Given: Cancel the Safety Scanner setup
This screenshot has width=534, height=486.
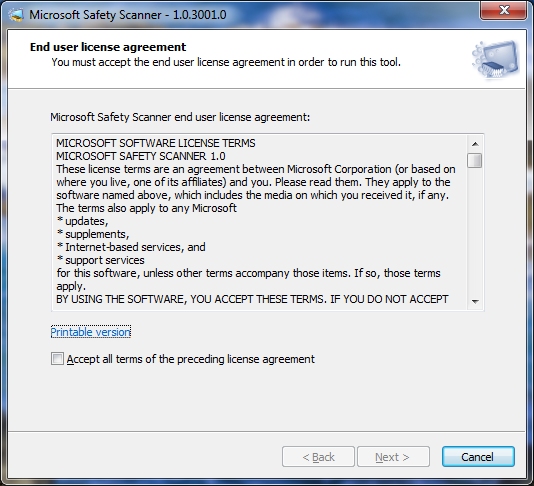Looking at the screenshot, I should pos(478,457).
